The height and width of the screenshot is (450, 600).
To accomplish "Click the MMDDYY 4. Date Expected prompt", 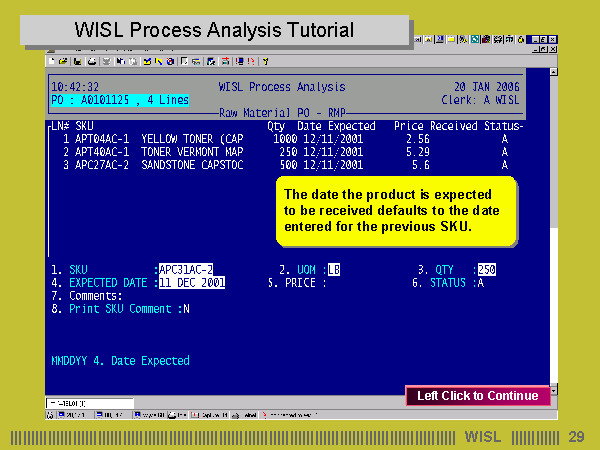I will [x=120, y=361].
